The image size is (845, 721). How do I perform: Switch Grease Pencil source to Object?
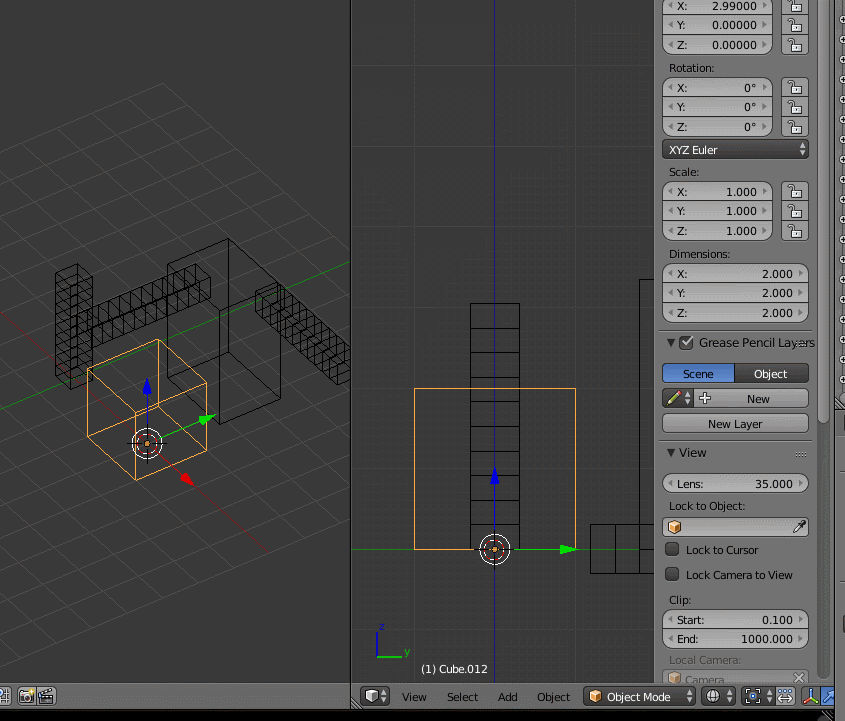coord(773,373)
